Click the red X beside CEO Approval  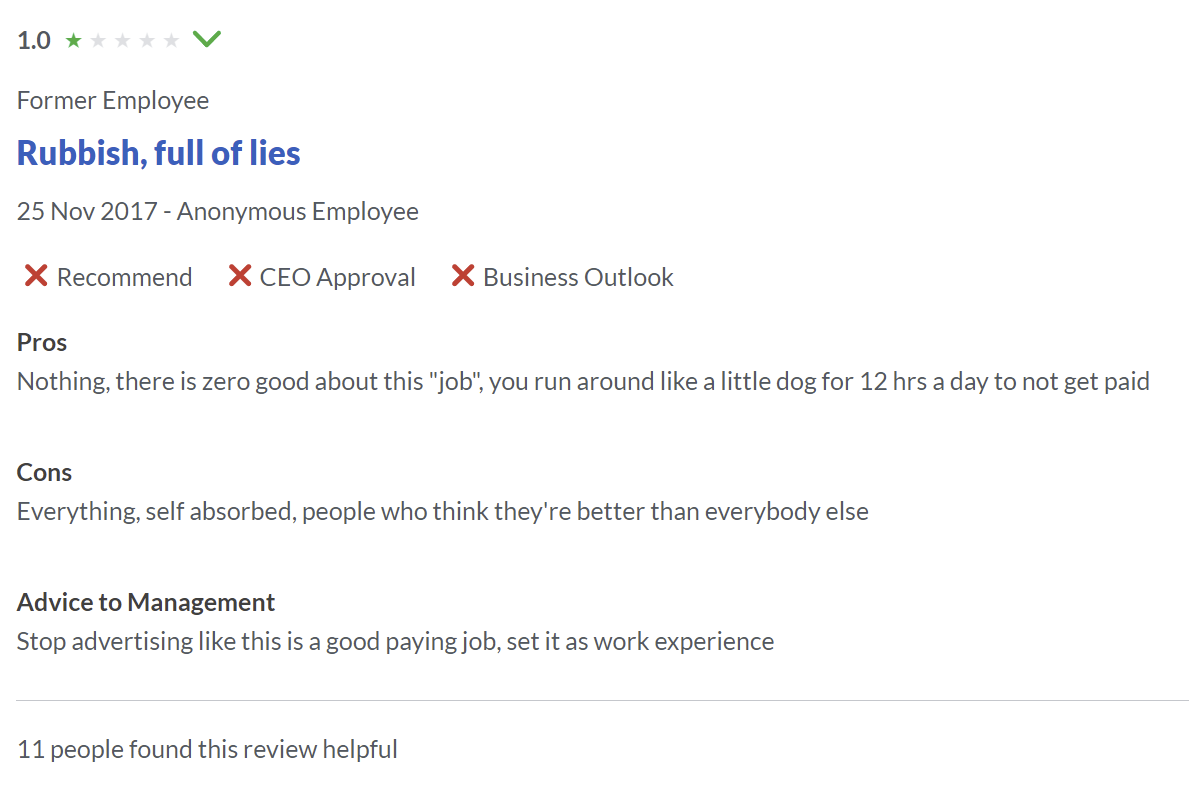point(240,275)
